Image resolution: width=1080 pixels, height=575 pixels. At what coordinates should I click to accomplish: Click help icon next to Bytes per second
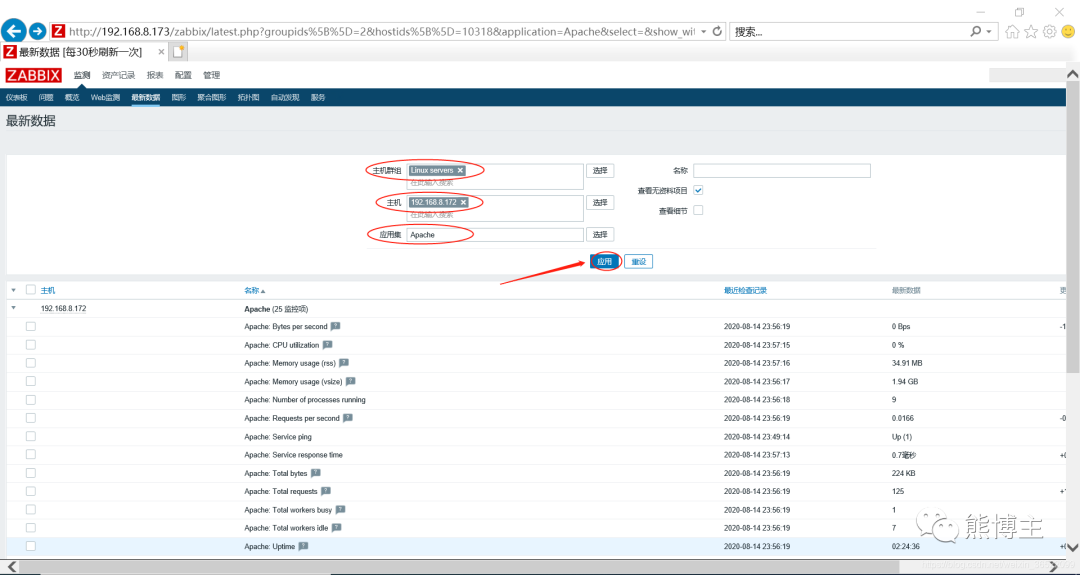click(x=335, y=326)
